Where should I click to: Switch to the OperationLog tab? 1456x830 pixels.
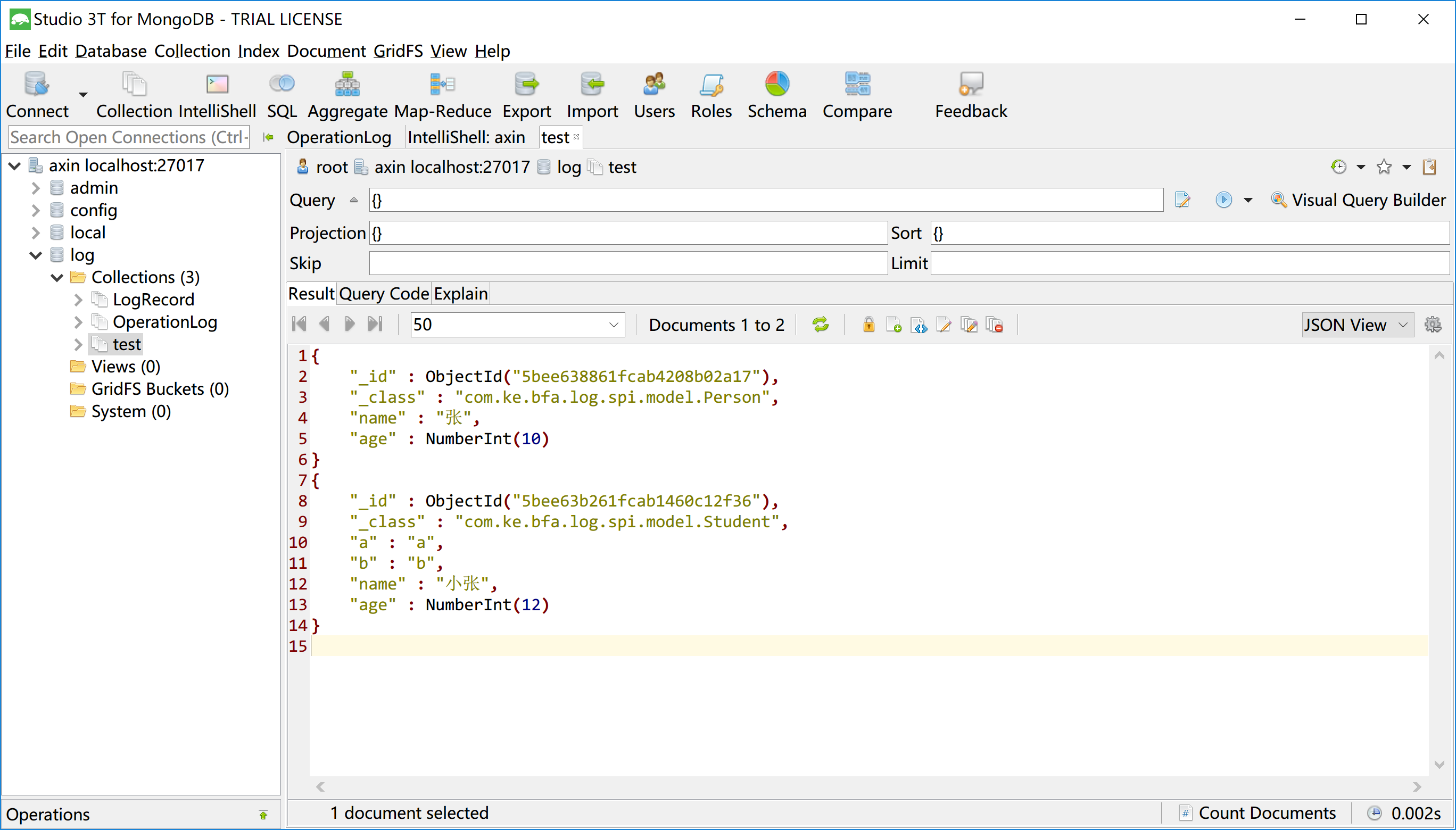(338, 137)
